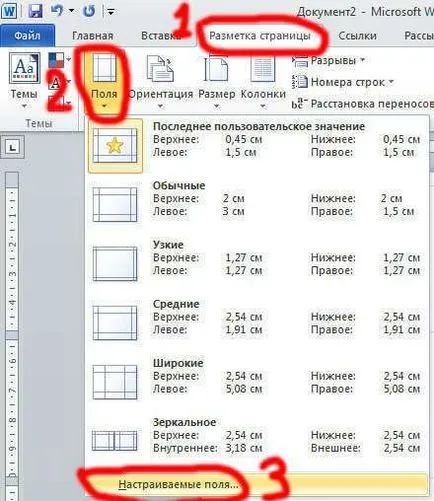This screenshot has width=434, height=501.
Task: Expand the Номера строк dropdown
Action: [x=343, y=82]
